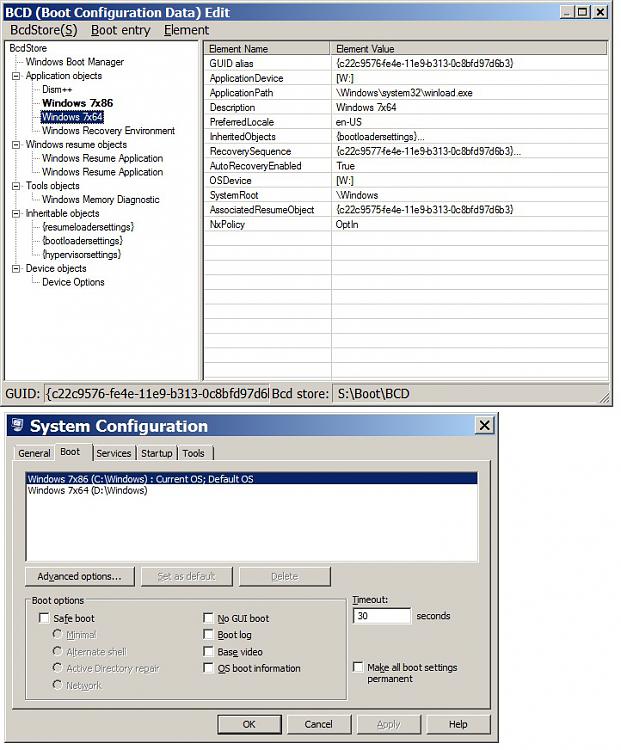621x750 pixels.
Task: Select Windows Recovery Environment tree item
Action: tap(109, 131)
